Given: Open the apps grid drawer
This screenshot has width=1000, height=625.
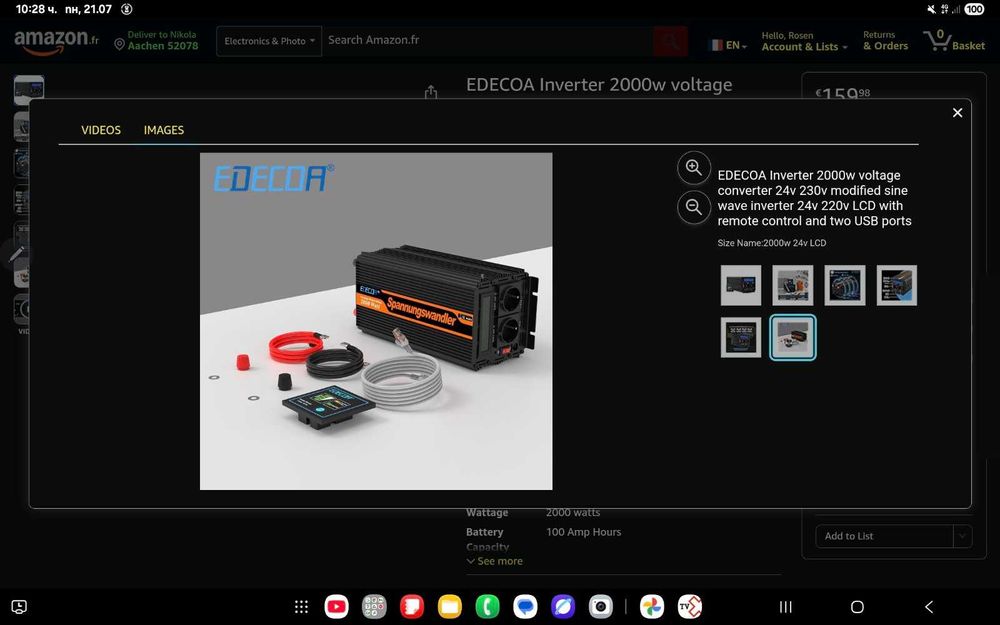Looking at the screenshot, I should coord(302,607).
